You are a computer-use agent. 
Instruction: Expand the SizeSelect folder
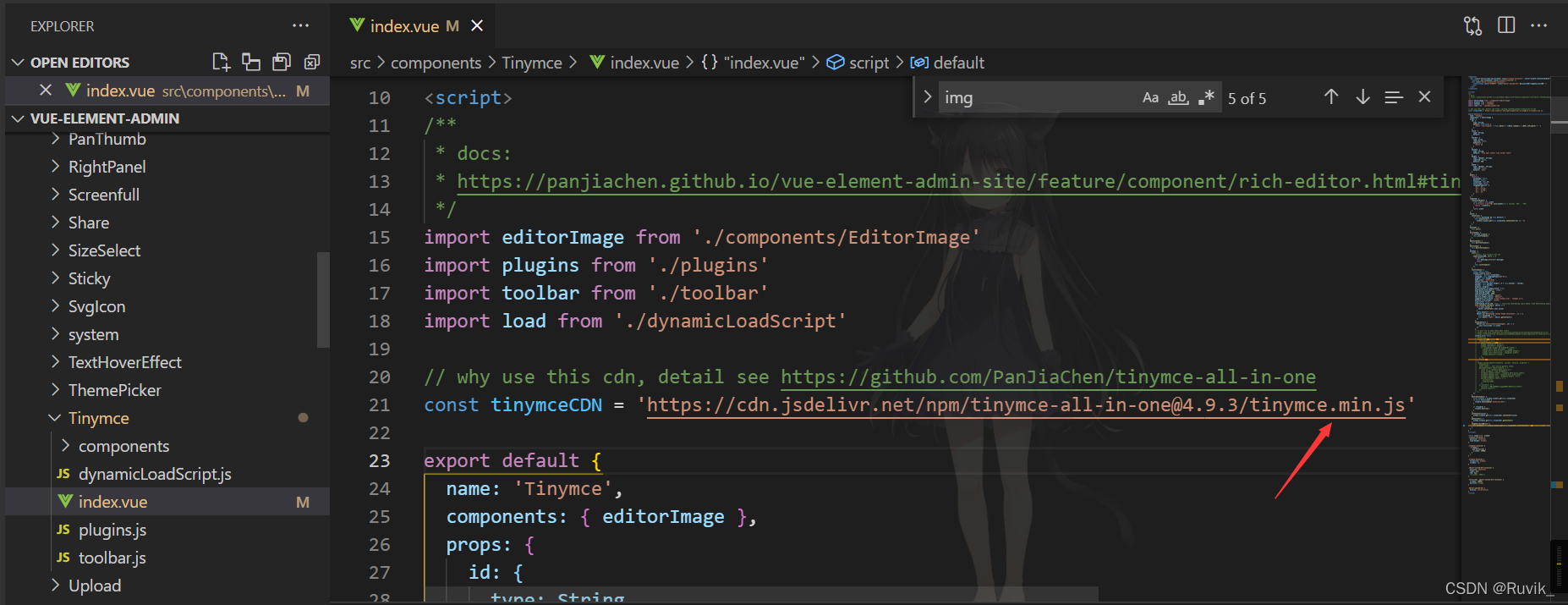tap(56, 250)
